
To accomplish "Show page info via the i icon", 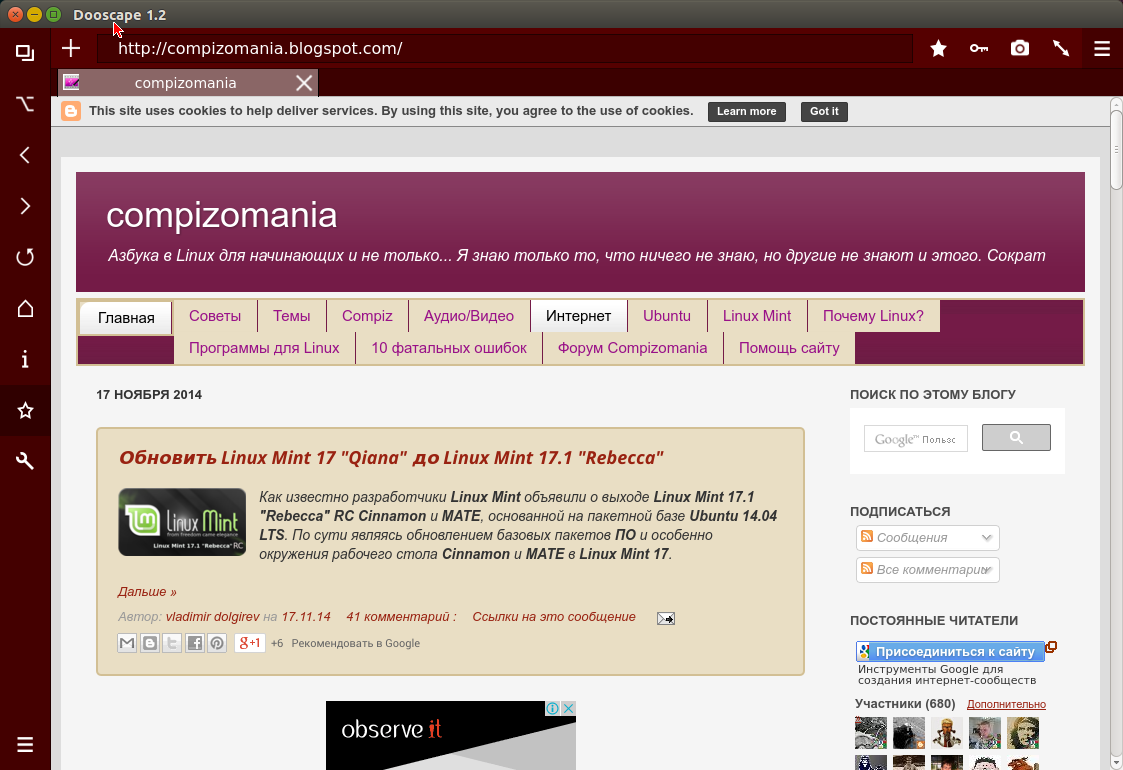I will (x=25, y=359).
